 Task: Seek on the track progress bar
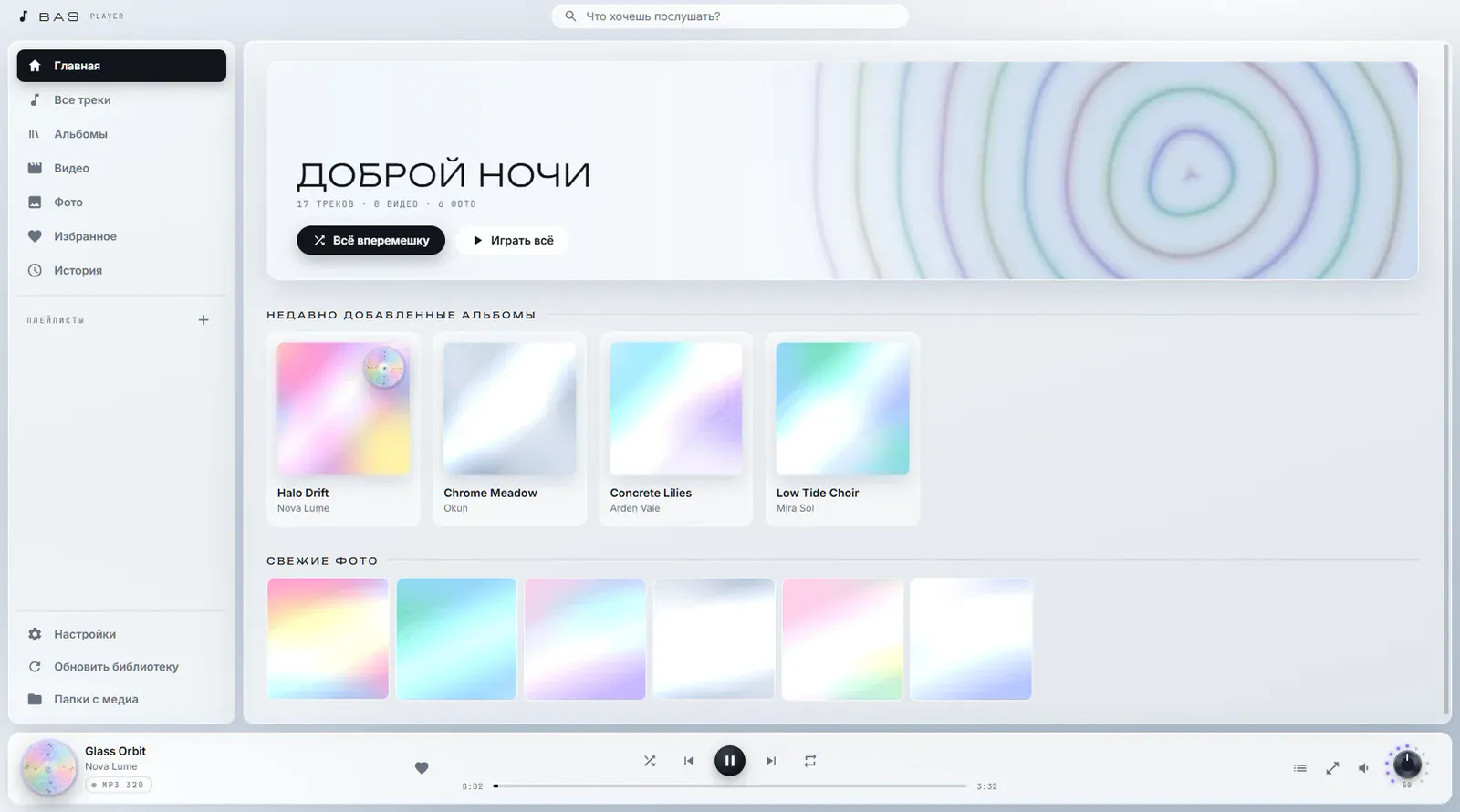point(730,786)
